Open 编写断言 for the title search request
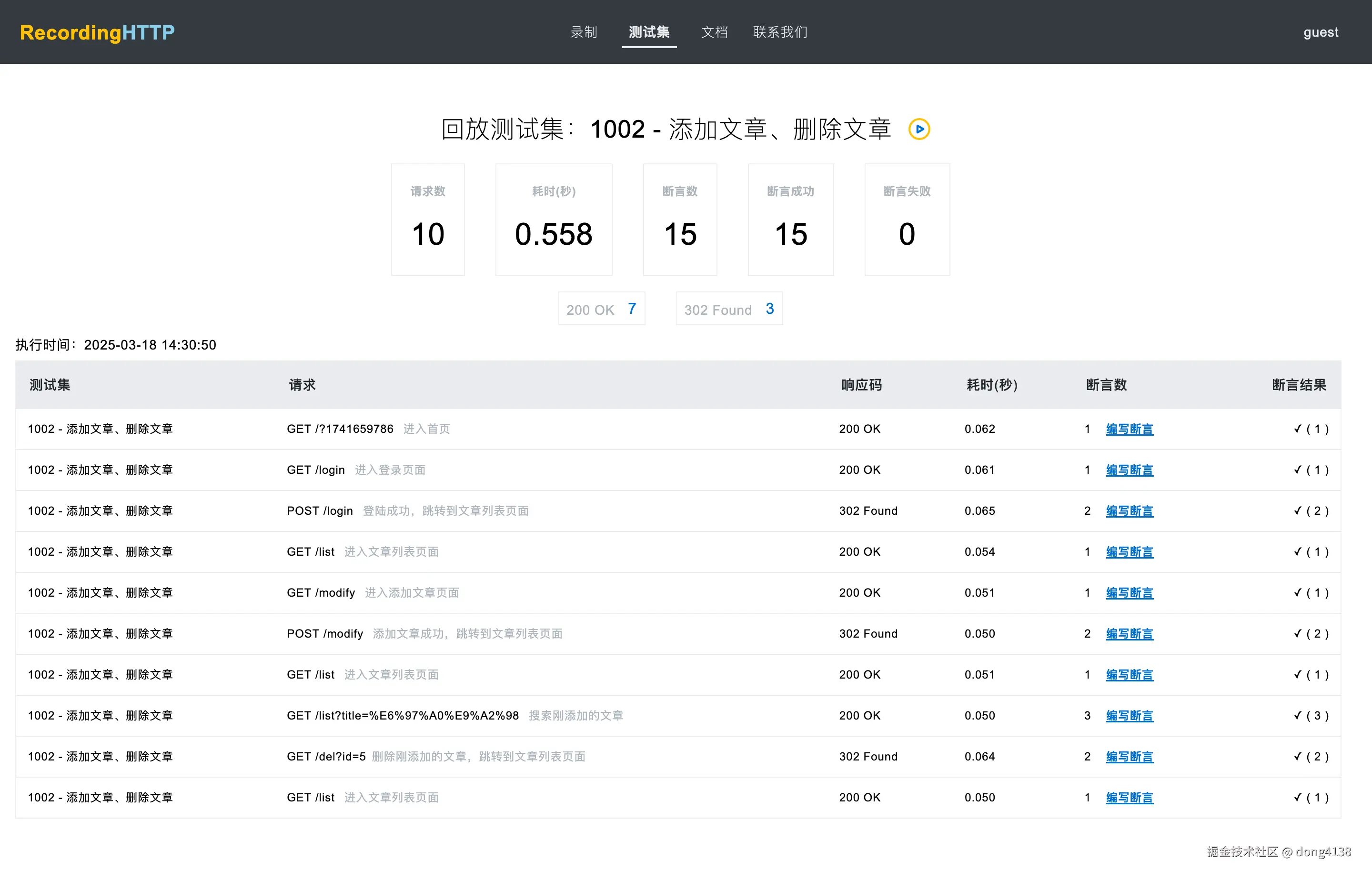This screenshot has height=880, width=1372. 1130,716
